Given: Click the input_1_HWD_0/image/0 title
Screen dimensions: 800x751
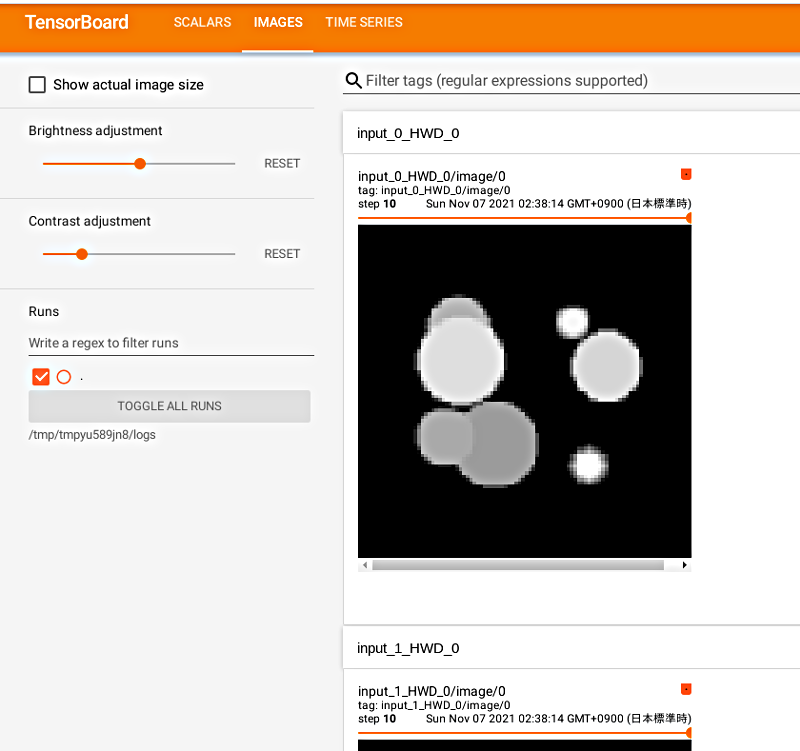Looking at the screenshot, I should click(432, 691).
